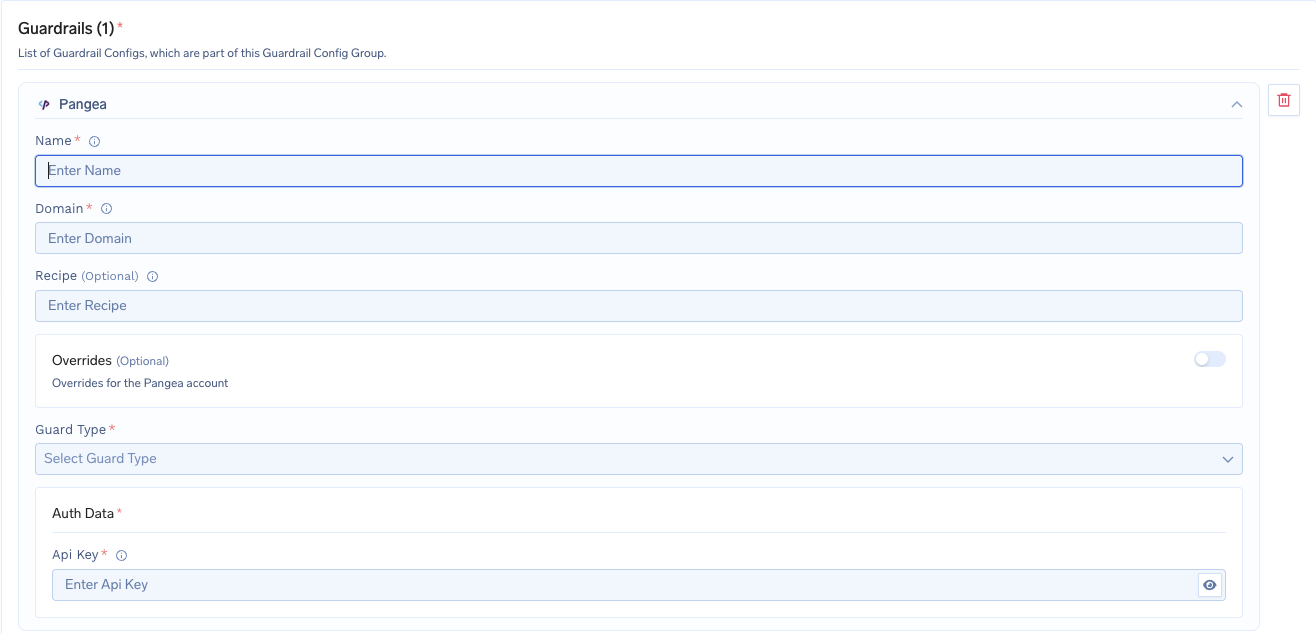Delete the Pangea guardrail with trash icon
Screen dimensions: 1316x634
coord(1284,100)
